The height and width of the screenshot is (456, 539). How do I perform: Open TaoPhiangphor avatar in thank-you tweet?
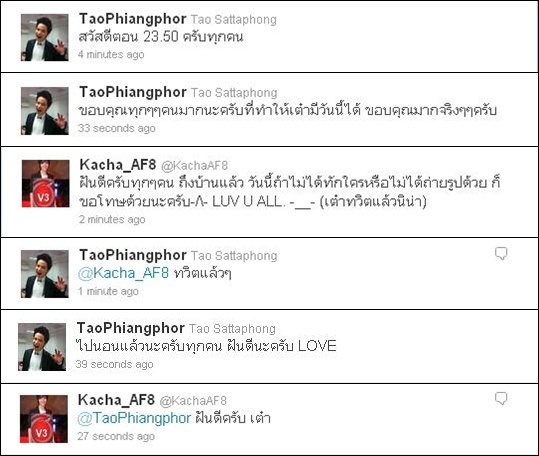tap(45, 111)
